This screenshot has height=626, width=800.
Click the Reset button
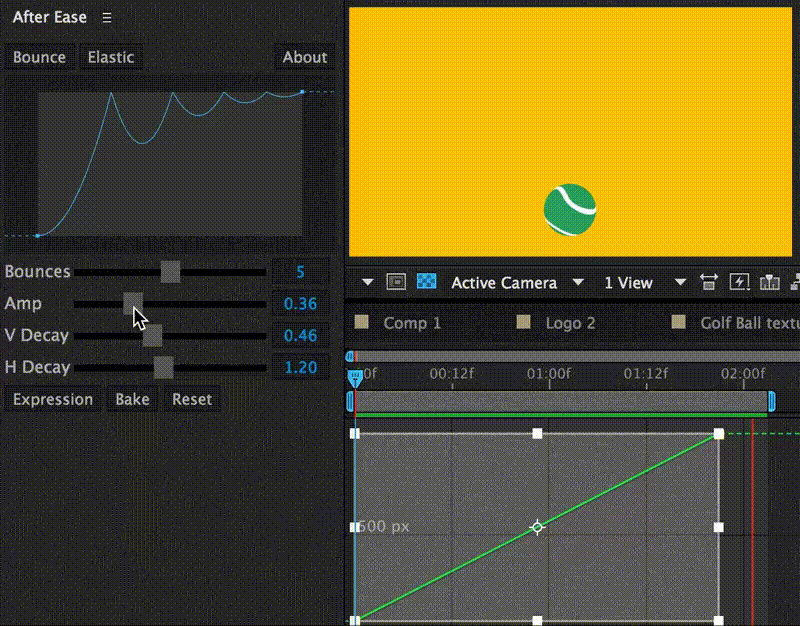(192, 399)
